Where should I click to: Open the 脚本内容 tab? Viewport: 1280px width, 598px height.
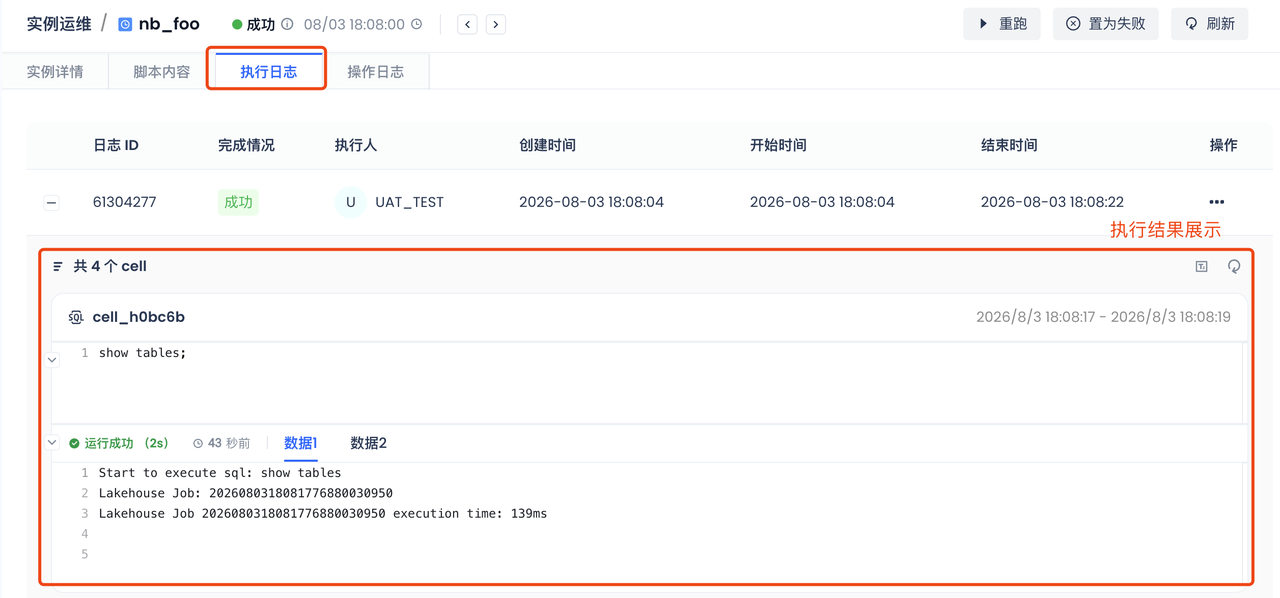pos(162,72)
